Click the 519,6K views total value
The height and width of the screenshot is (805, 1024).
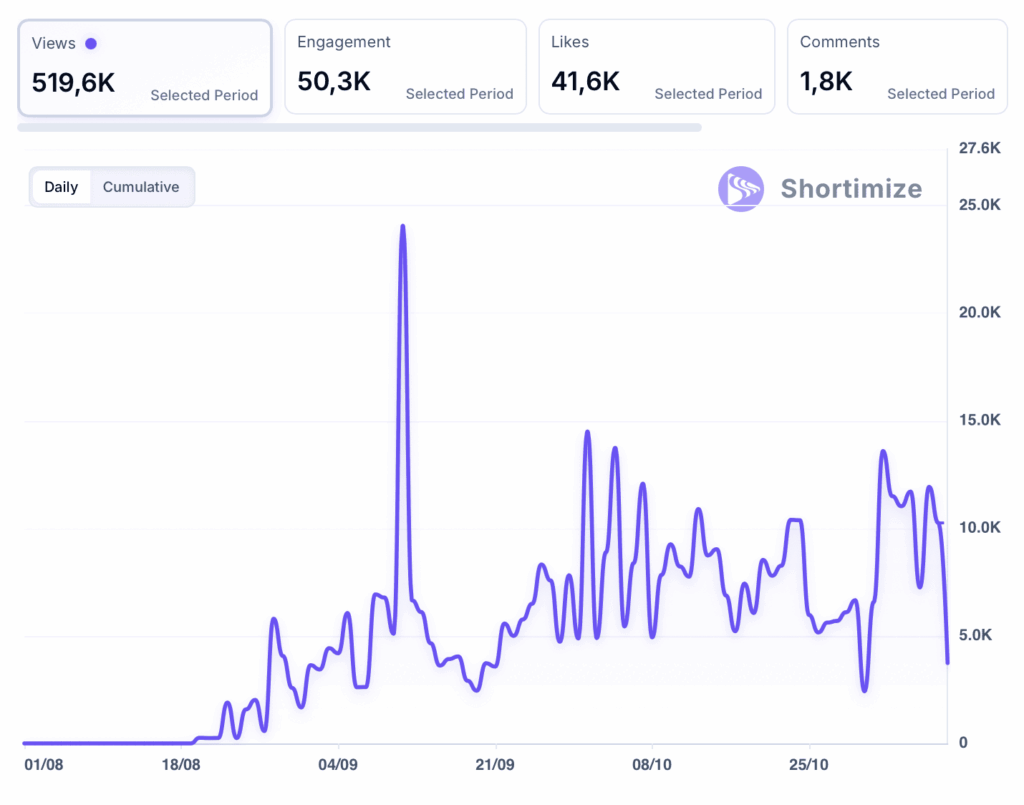point(73,82)
